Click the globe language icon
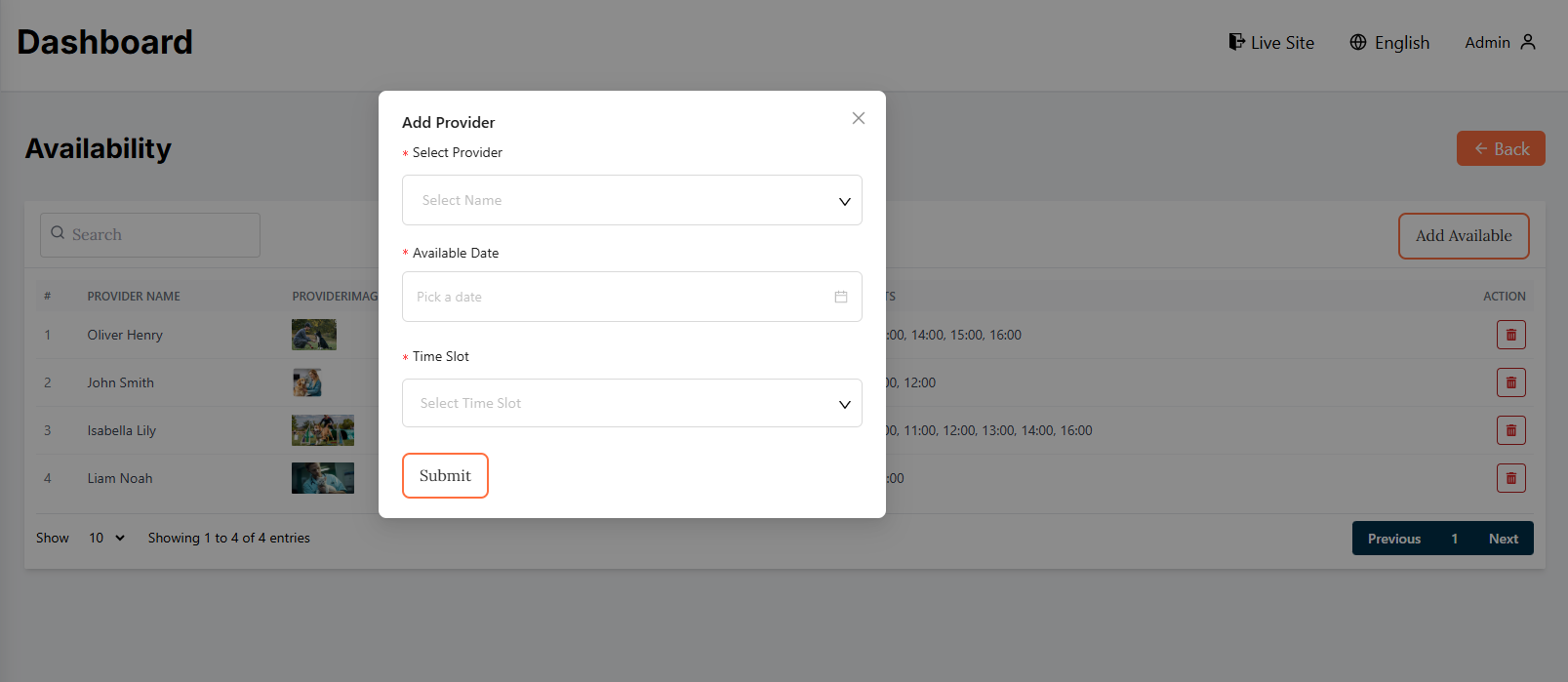The image size is (1568, 682). pyautogui.click(x=1358, y=42)
